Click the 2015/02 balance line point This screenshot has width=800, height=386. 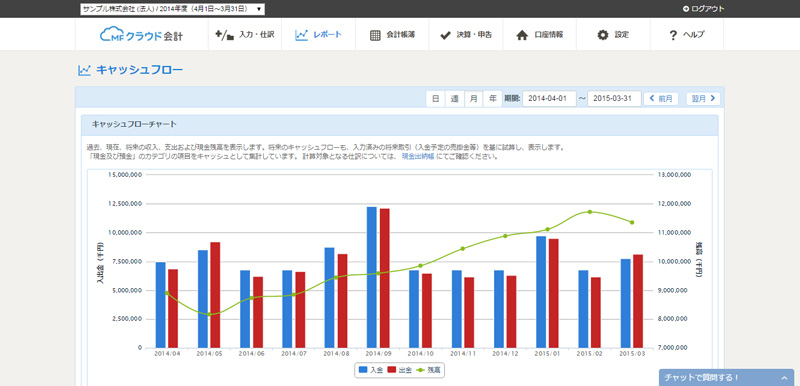(x=590, y=212)
